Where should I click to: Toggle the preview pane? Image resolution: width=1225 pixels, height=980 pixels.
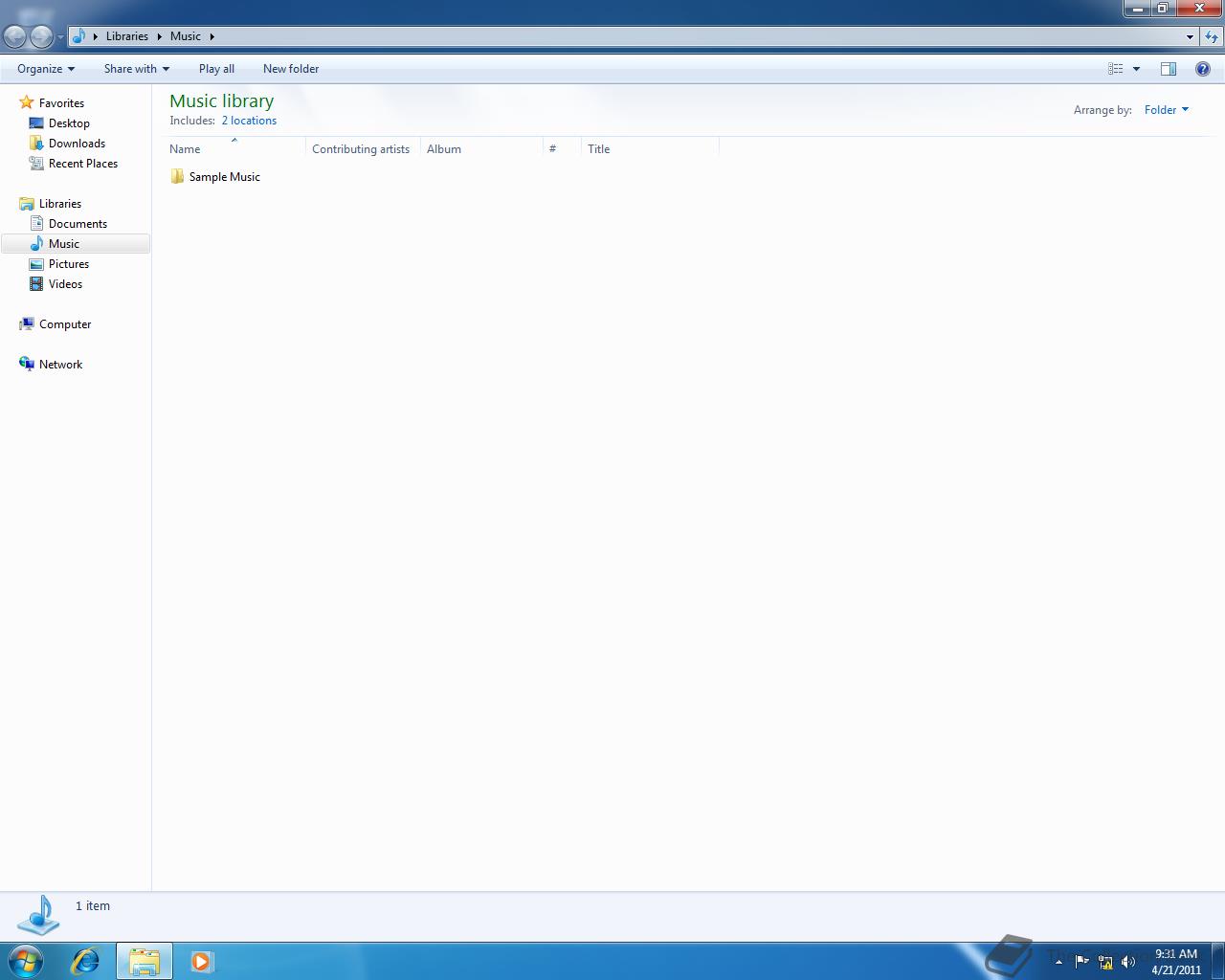tap(1169, 69)
